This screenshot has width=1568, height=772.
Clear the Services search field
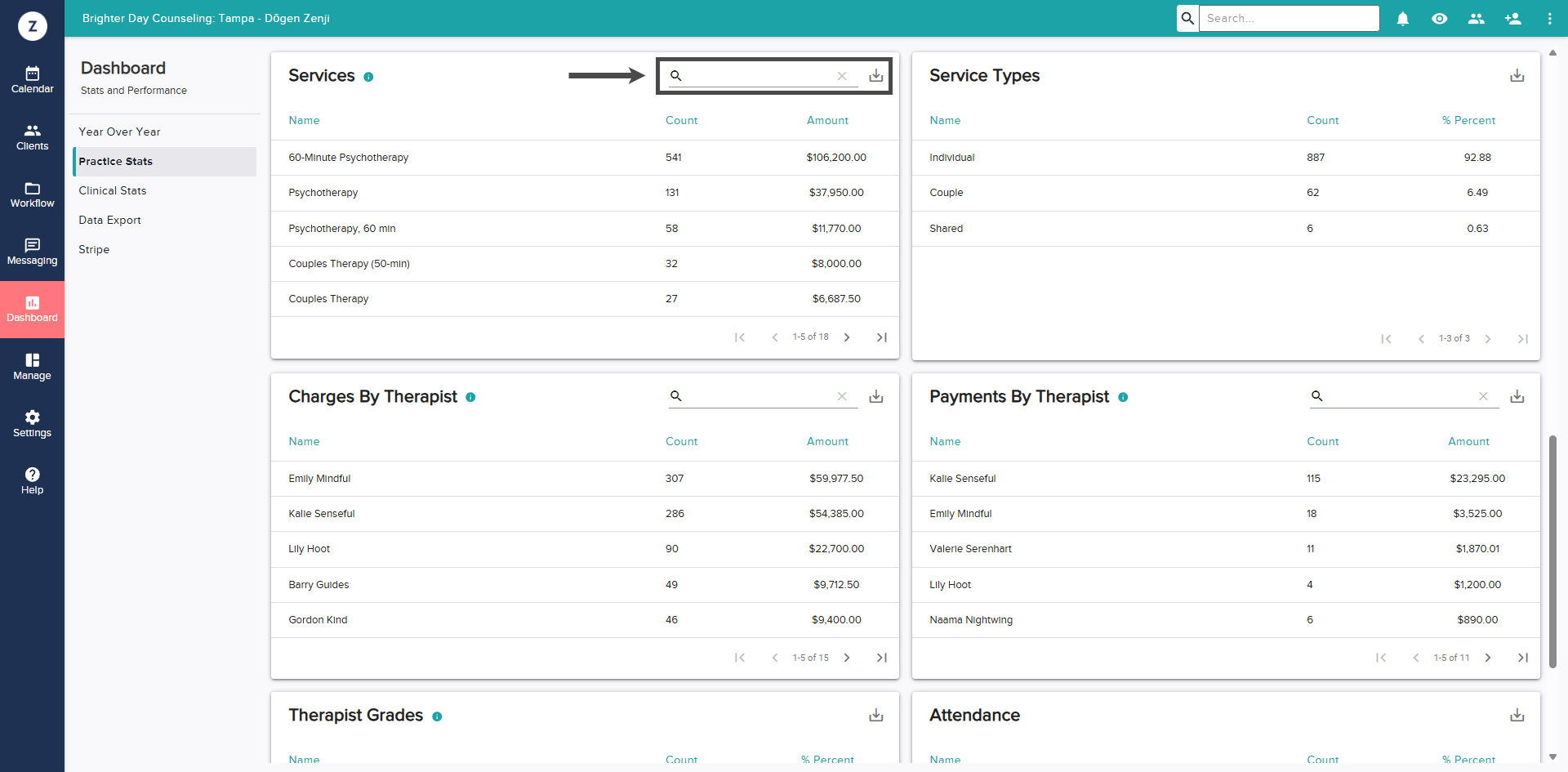(x=841, y=76)
